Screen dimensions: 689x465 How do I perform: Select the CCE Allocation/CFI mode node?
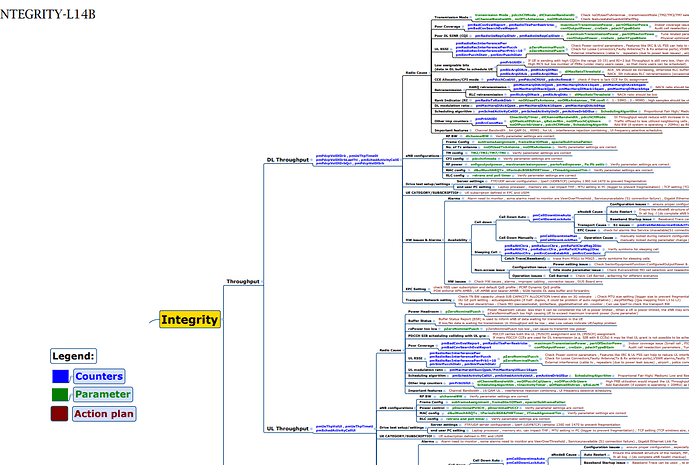tap(456, 80)
